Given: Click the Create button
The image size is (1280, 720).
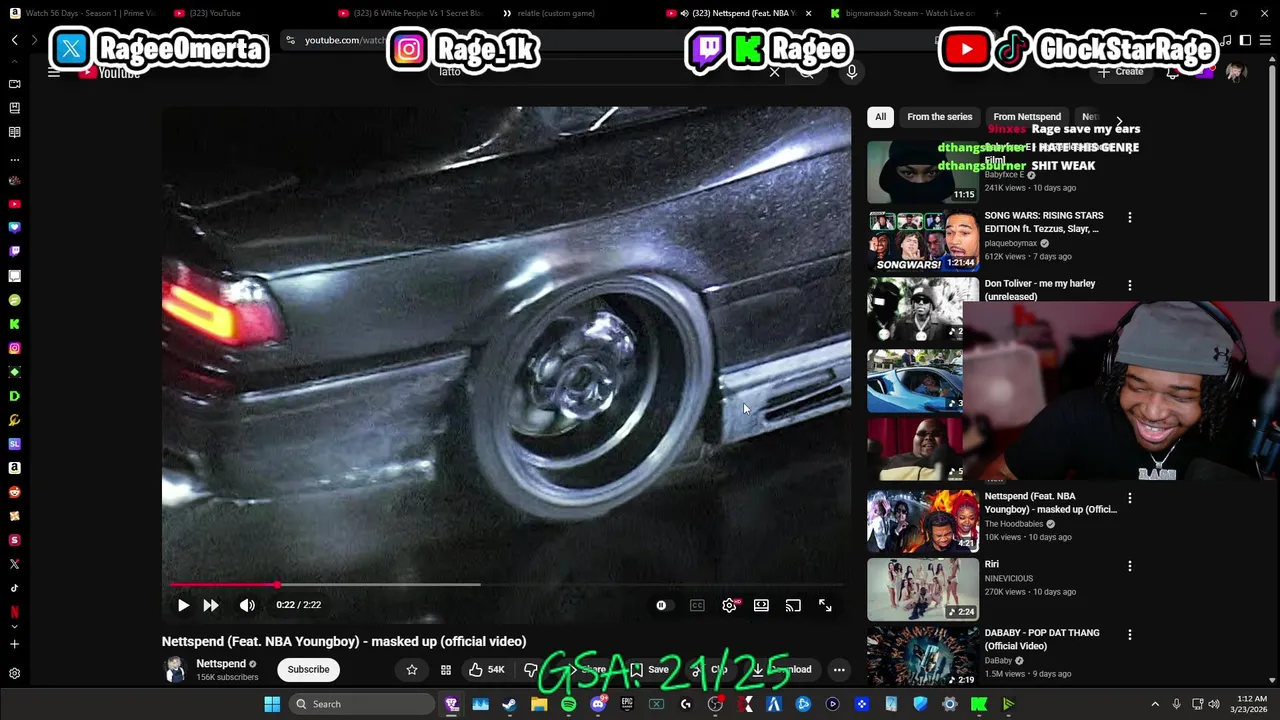Looking at the screenshot, I should point(1121,72).
